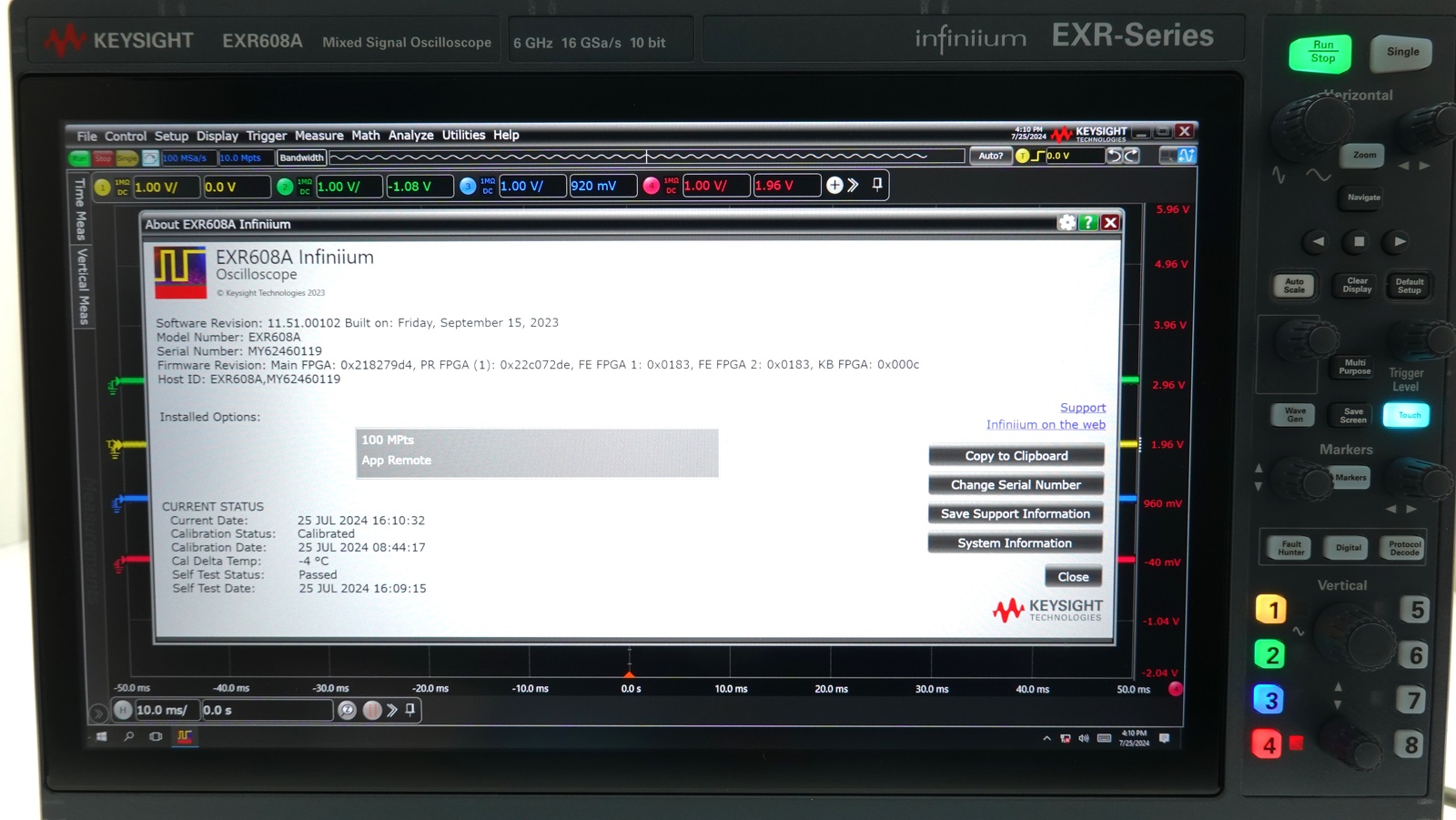Close the About EXR608A Infiniium dialog
Viewport: 1456px width, 820px height.
click(x=1110, y=222)
